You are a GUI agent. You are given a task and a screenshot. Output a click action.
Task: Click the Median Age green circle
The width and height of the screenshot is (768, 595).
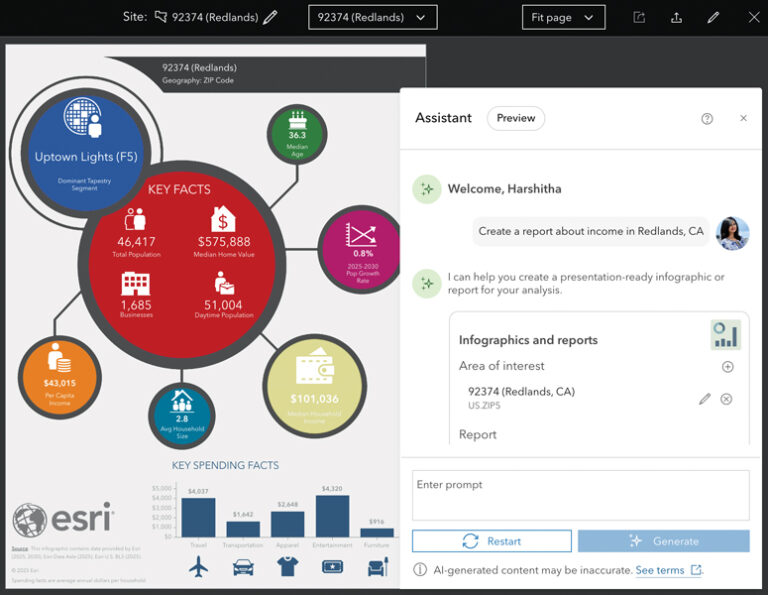pyautogui.click(x=297, y=135)
